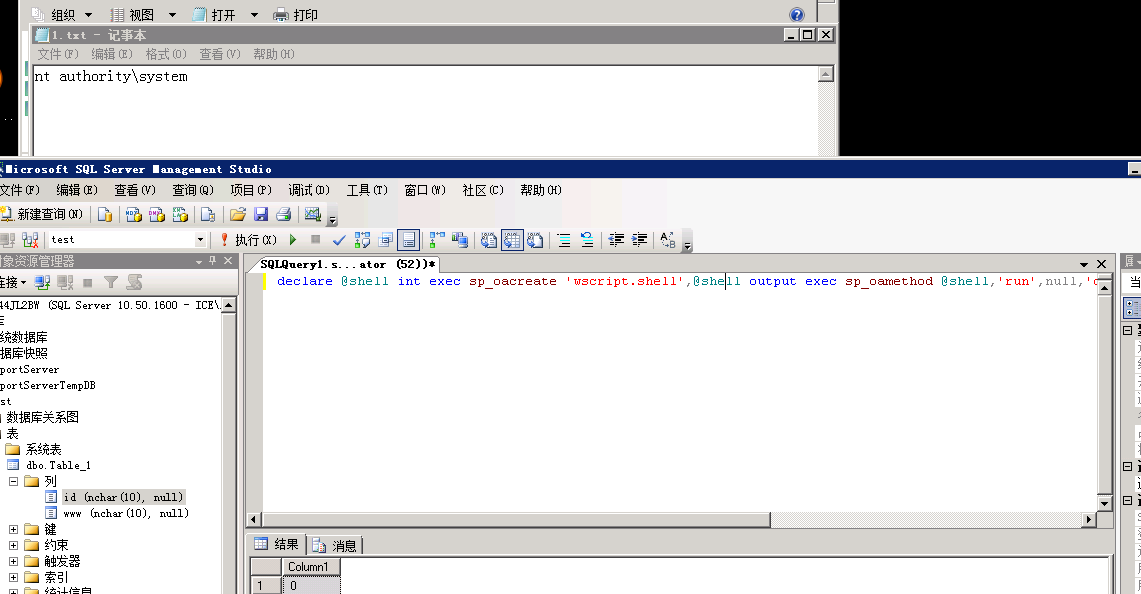The image size is (1141, 594).
Task: Open the 社区(C) menu
Action: pos(482,190)
